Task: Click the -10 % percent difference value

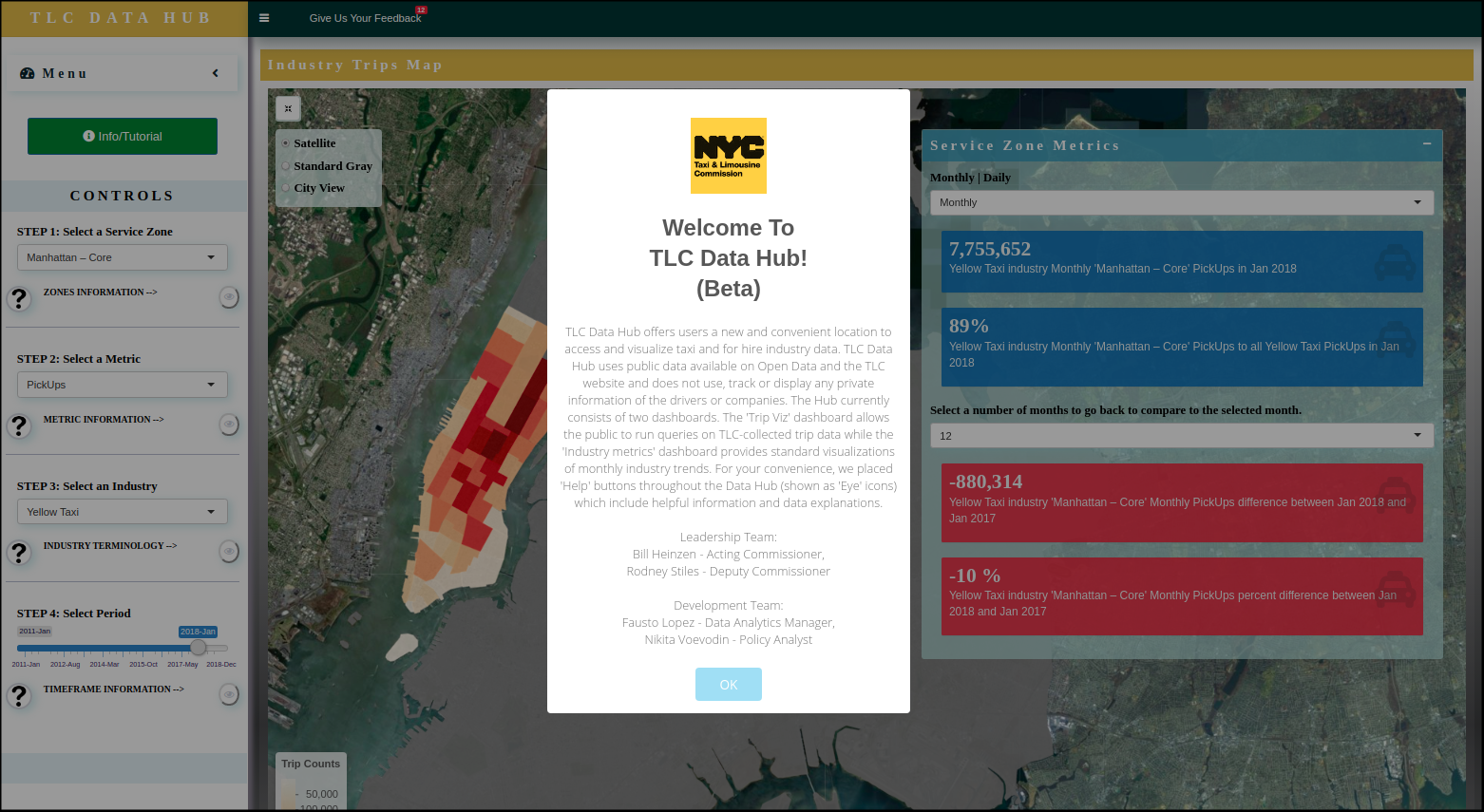Action: 975,576
